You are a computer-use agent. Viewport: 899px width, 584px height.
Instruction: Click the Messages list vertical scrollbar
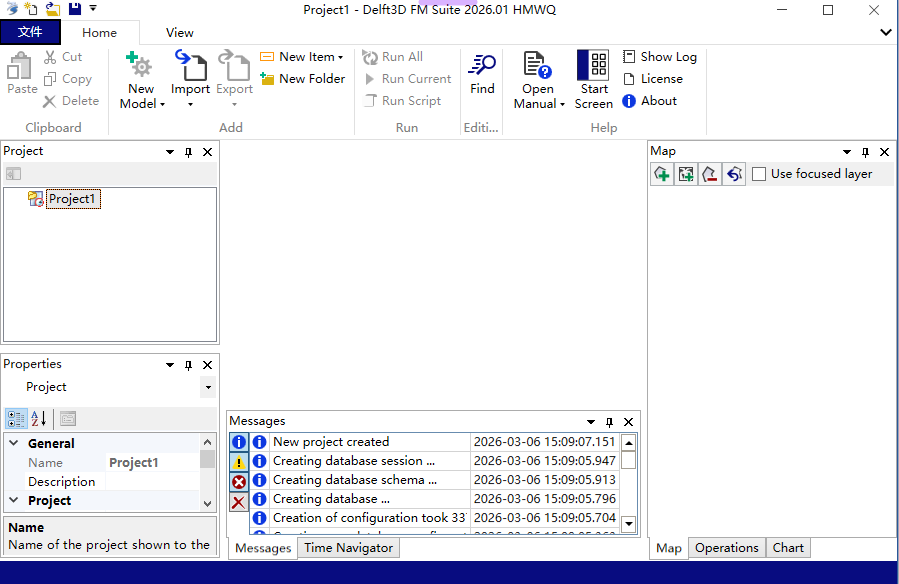629,480
